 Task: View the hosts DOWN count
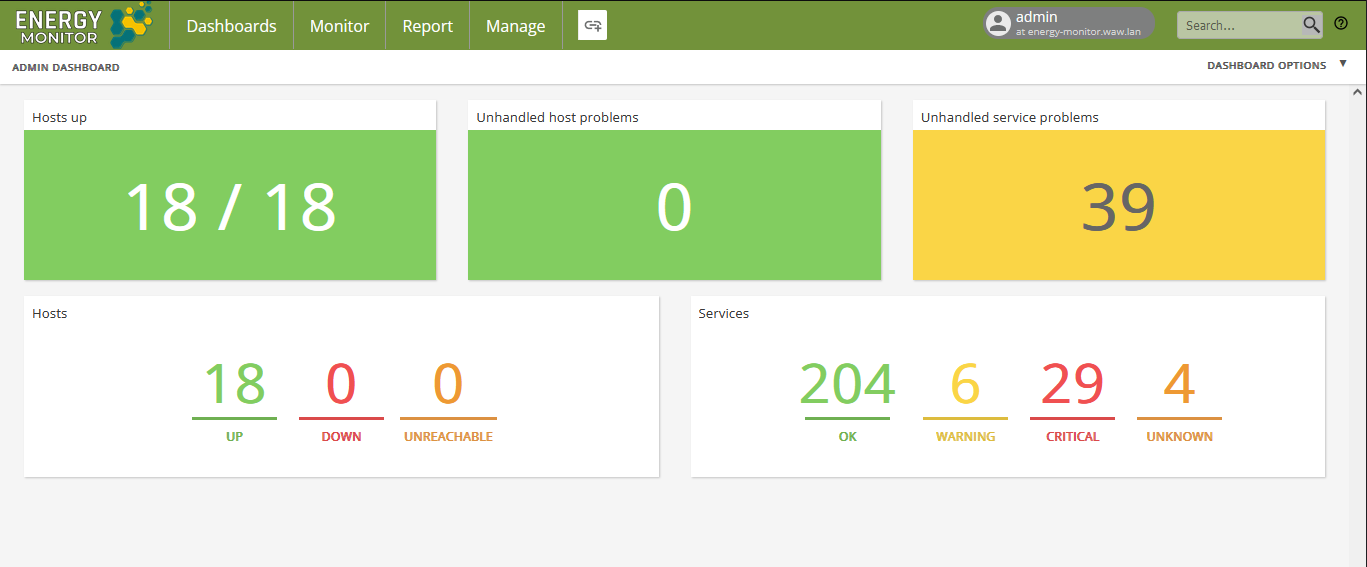[x=341, y=400]
